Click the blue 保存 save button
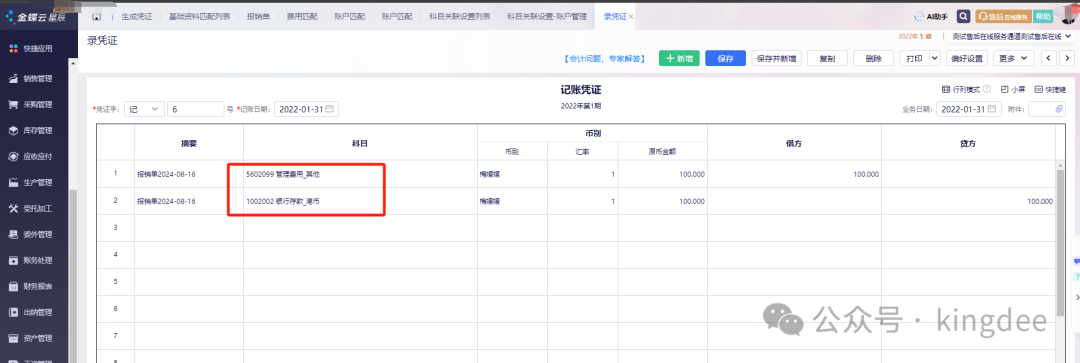 pos(725,59)
